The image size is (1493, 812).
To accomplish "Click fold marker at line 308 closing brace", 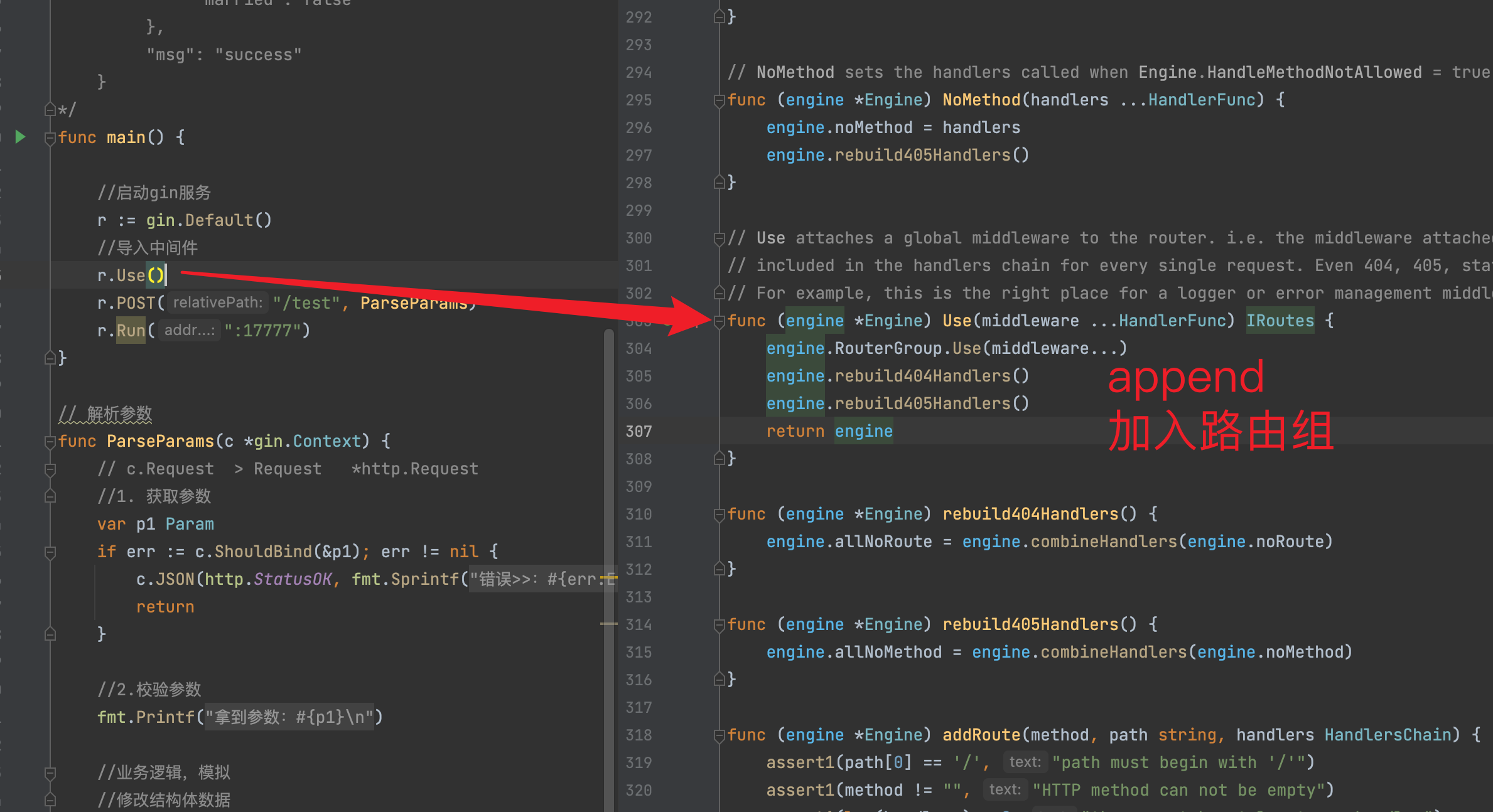I will 719,459.
